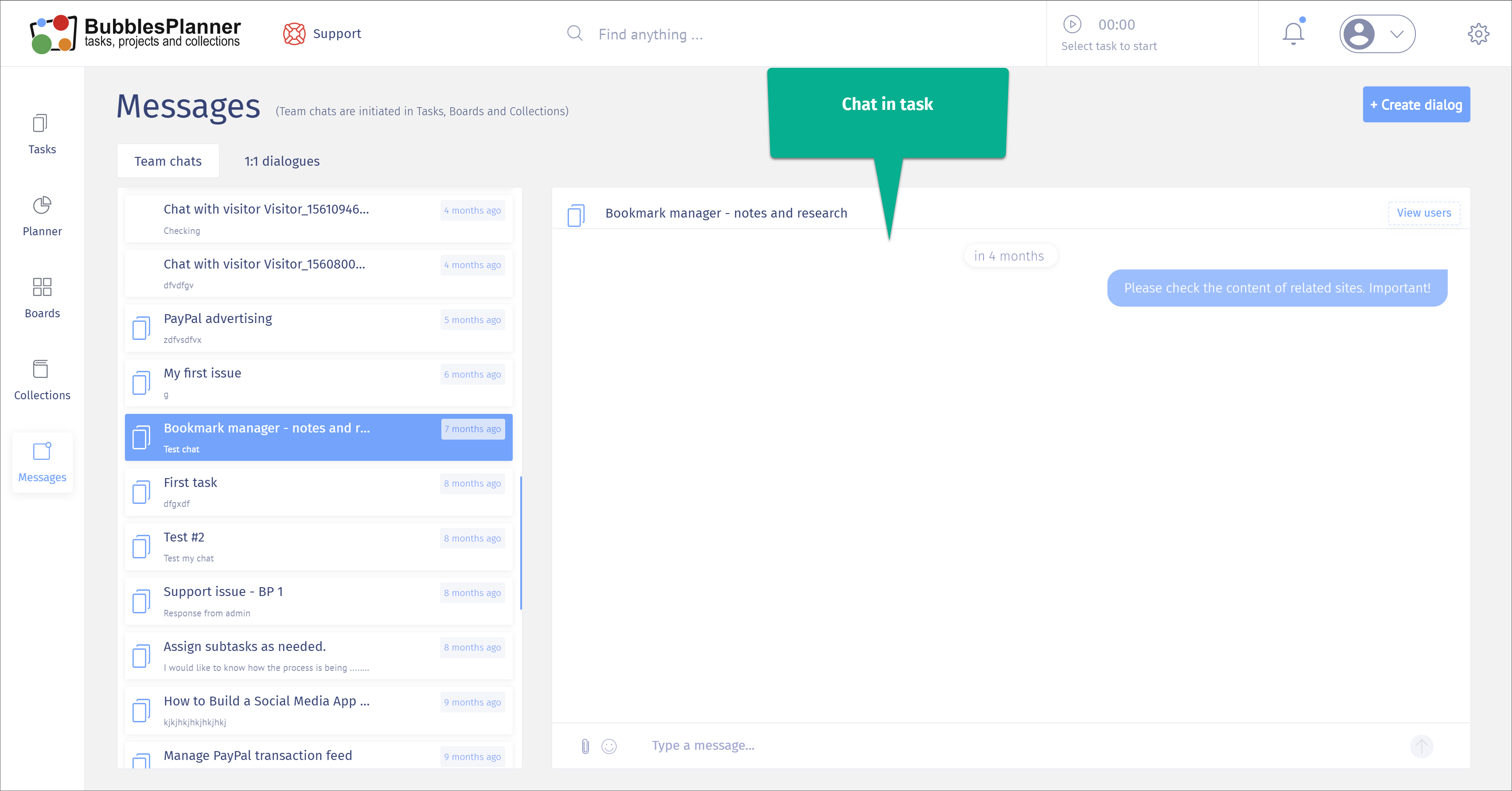Open Assign subtasks as needed chat
Viewport: 1512px width, 791px height.
[319, 655]
